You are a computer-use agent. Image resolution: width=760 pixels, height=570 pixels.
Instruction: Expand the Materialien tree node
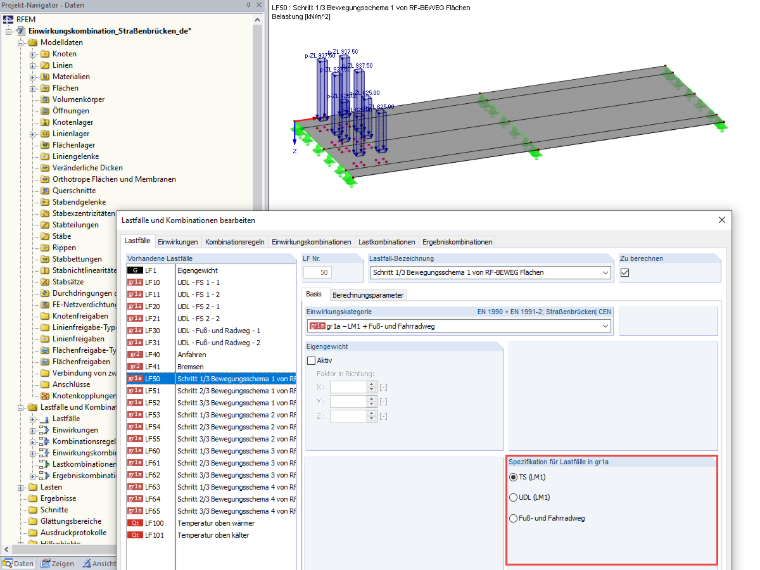coord(32,77)
